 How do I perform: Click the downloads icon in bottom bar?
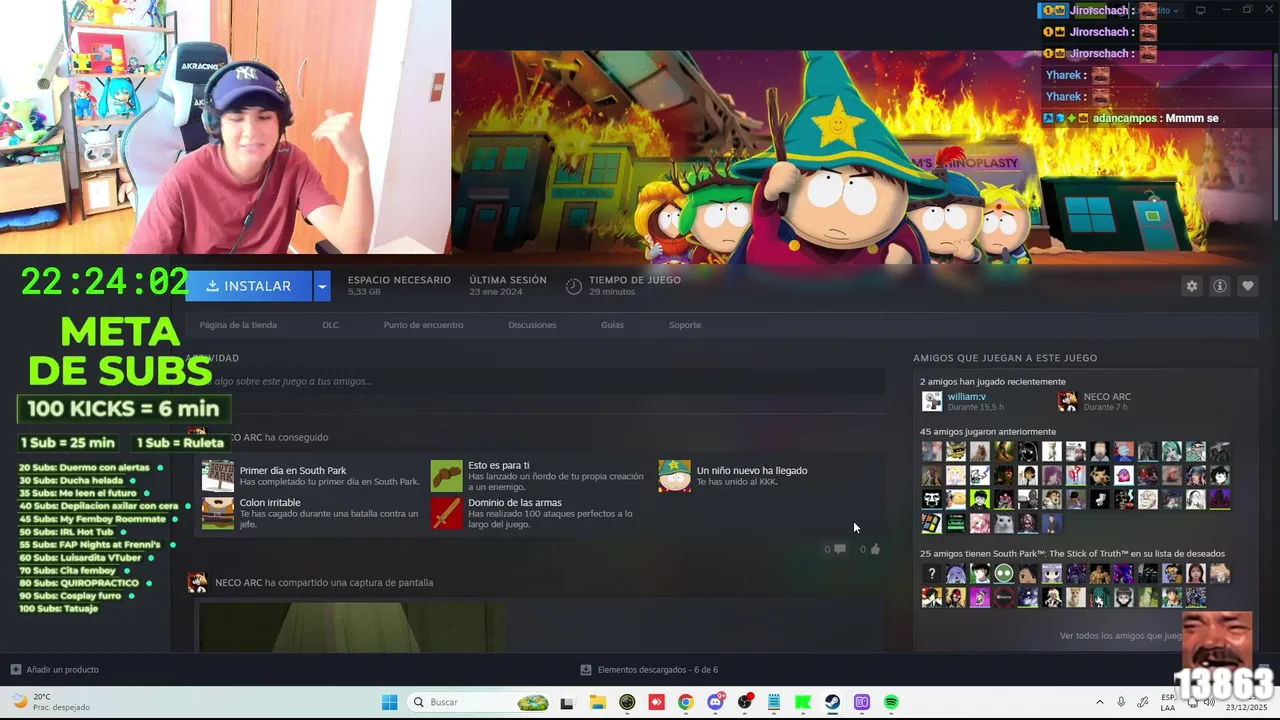click(586, 670)
